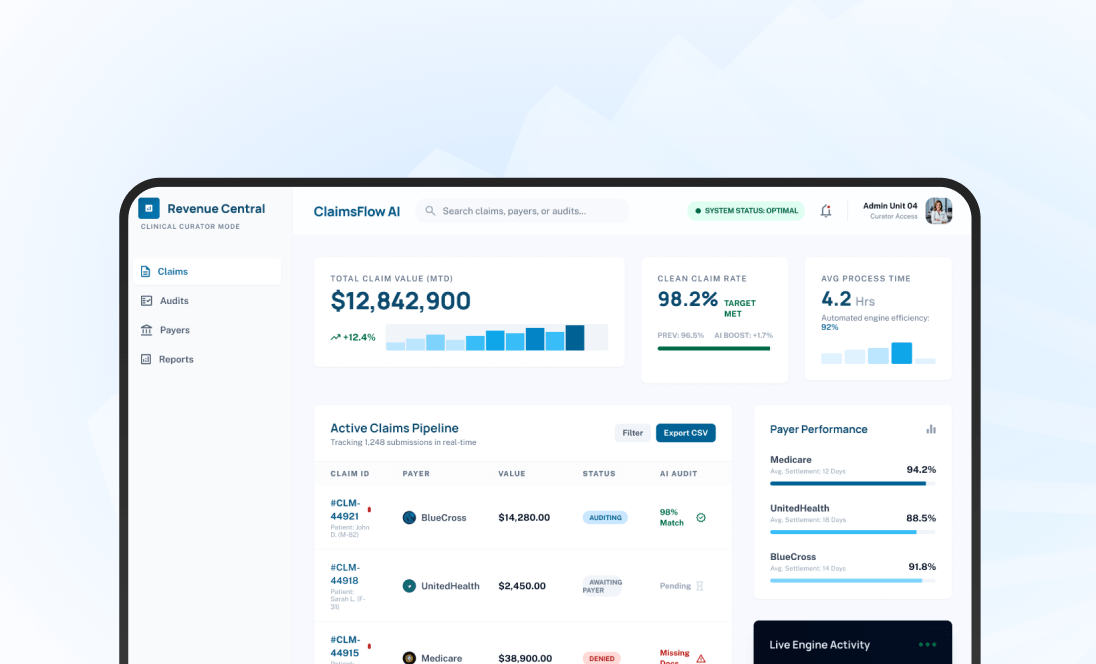Navigate to the Claims section
The width and height of the screenshot is (1096, 664).
pos(172,270)
